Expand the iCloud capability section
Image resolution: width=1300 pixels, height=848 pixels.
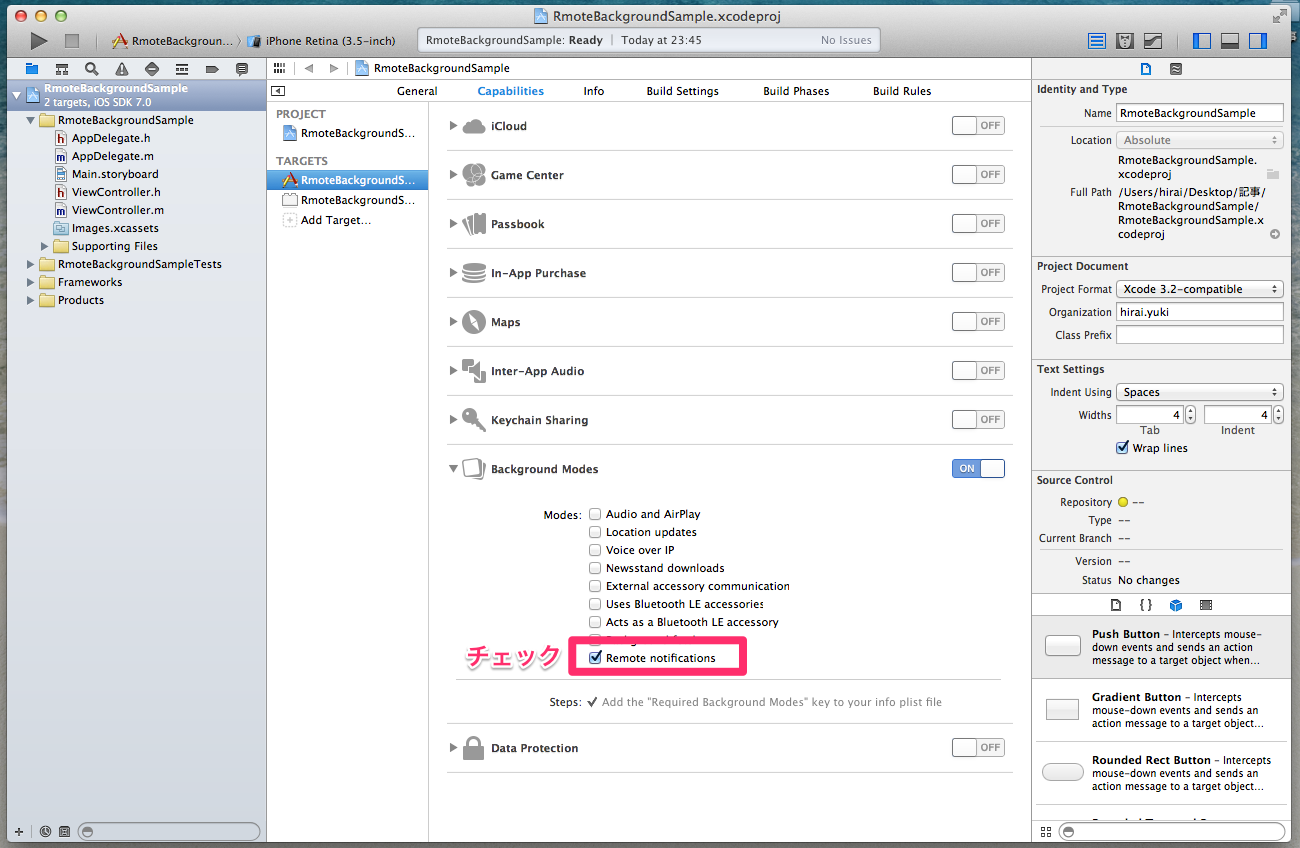coord(453,125)
